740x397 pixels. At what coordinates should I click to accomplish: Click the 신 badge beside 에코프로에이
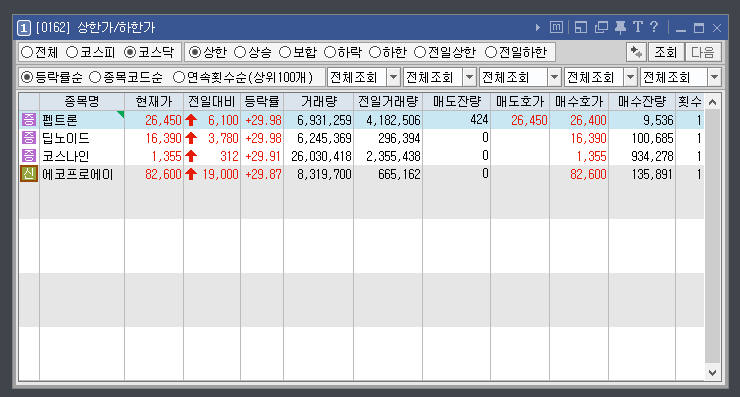[29, 174]
